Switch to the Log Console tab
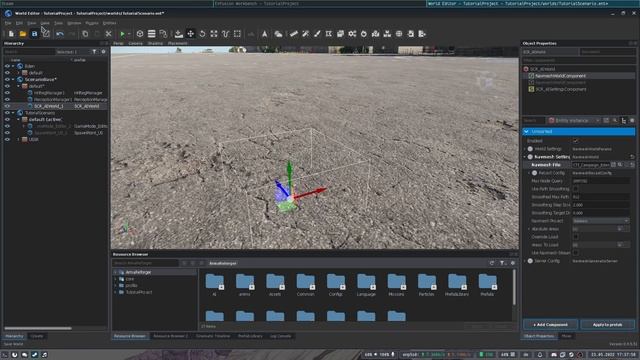 (x=280, y=336)
